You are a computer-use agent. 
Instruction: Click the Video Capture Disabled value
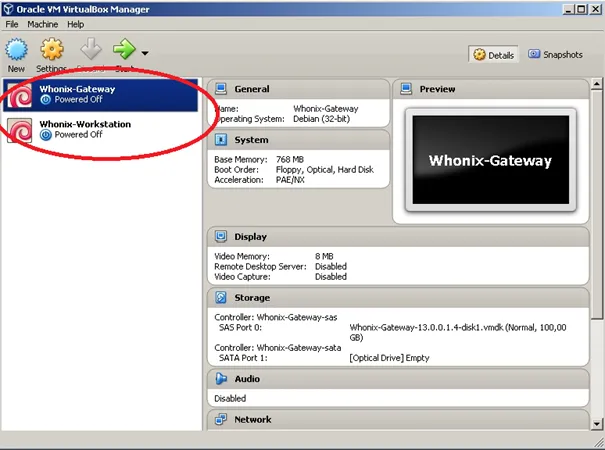pyautogui.click(x=331, y=277)
